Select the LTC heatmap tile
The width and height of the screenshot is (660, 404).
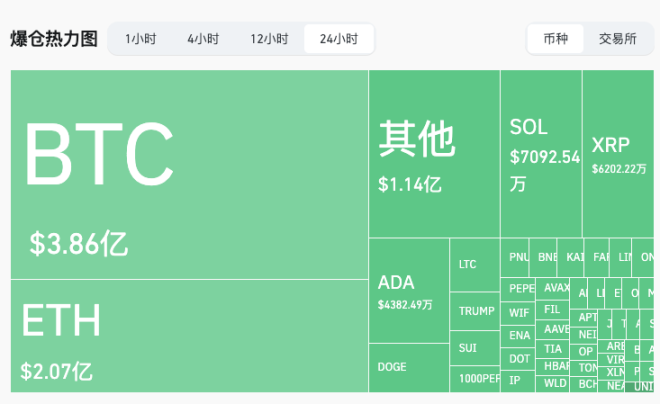pyautogui.click(x=474, y=264)
